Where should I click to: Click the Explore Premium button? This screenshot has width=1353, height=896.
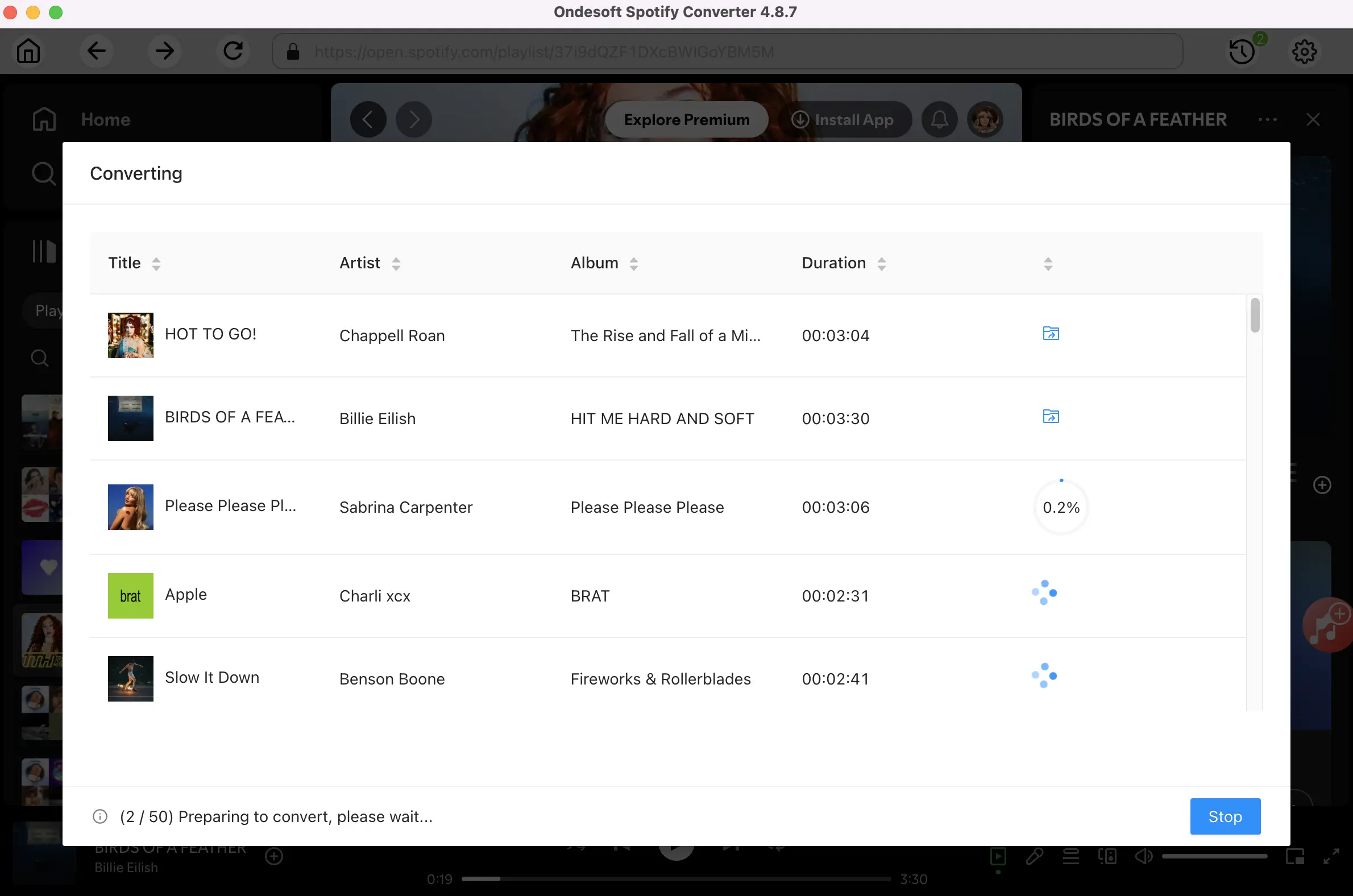coord(687,119)
